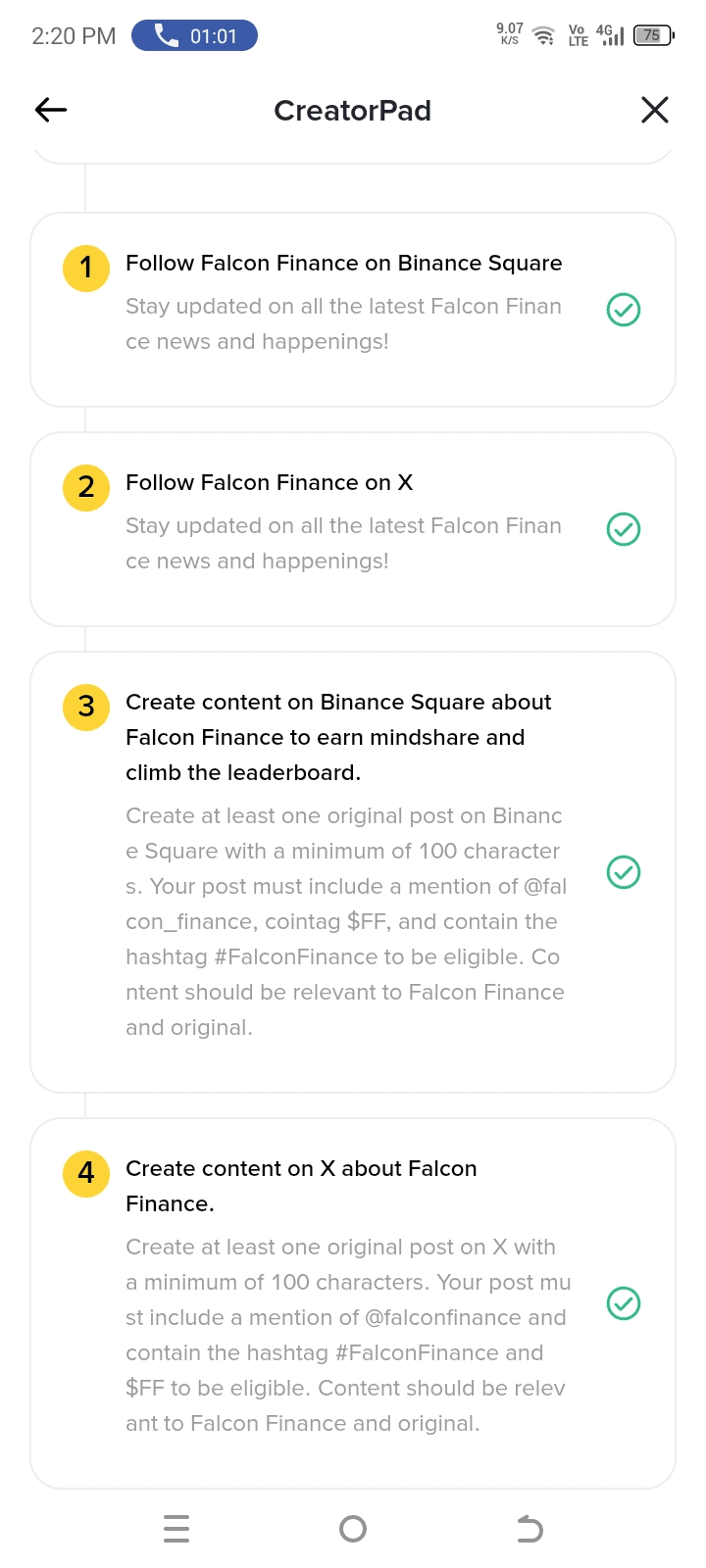Tap checkmark for Follow Falcon Finance on X
Image resolution: width=706 pixels, height=1568 pixels.
point(624,529)
